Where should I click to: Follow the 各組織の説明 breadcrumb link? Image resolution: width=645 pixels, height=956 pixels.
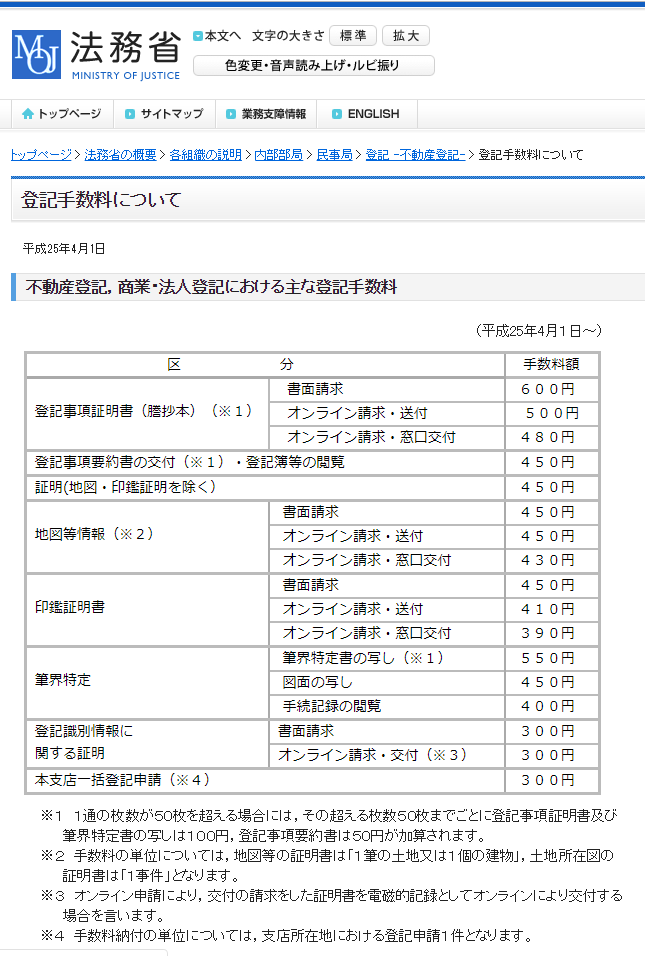point(205,155)
